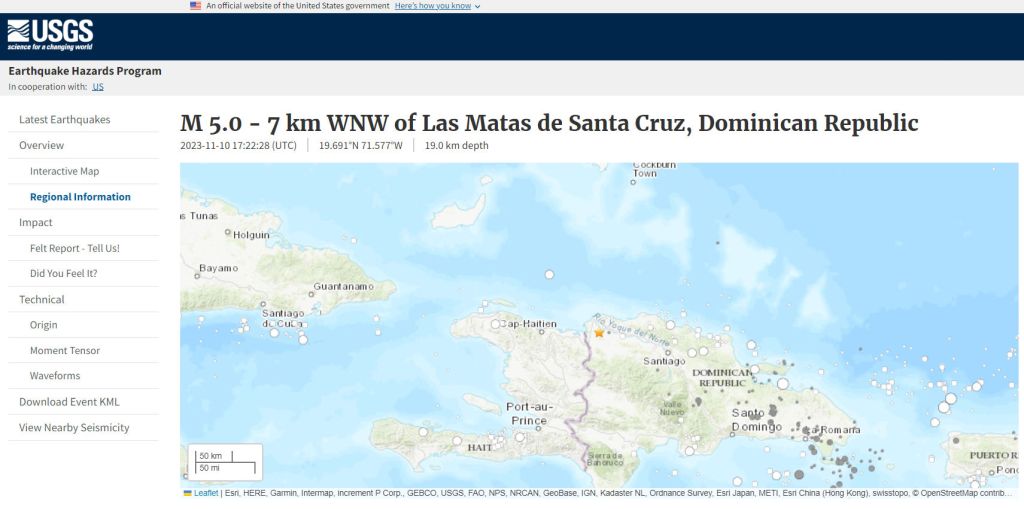Open the Waveforms page

point(55,376)
